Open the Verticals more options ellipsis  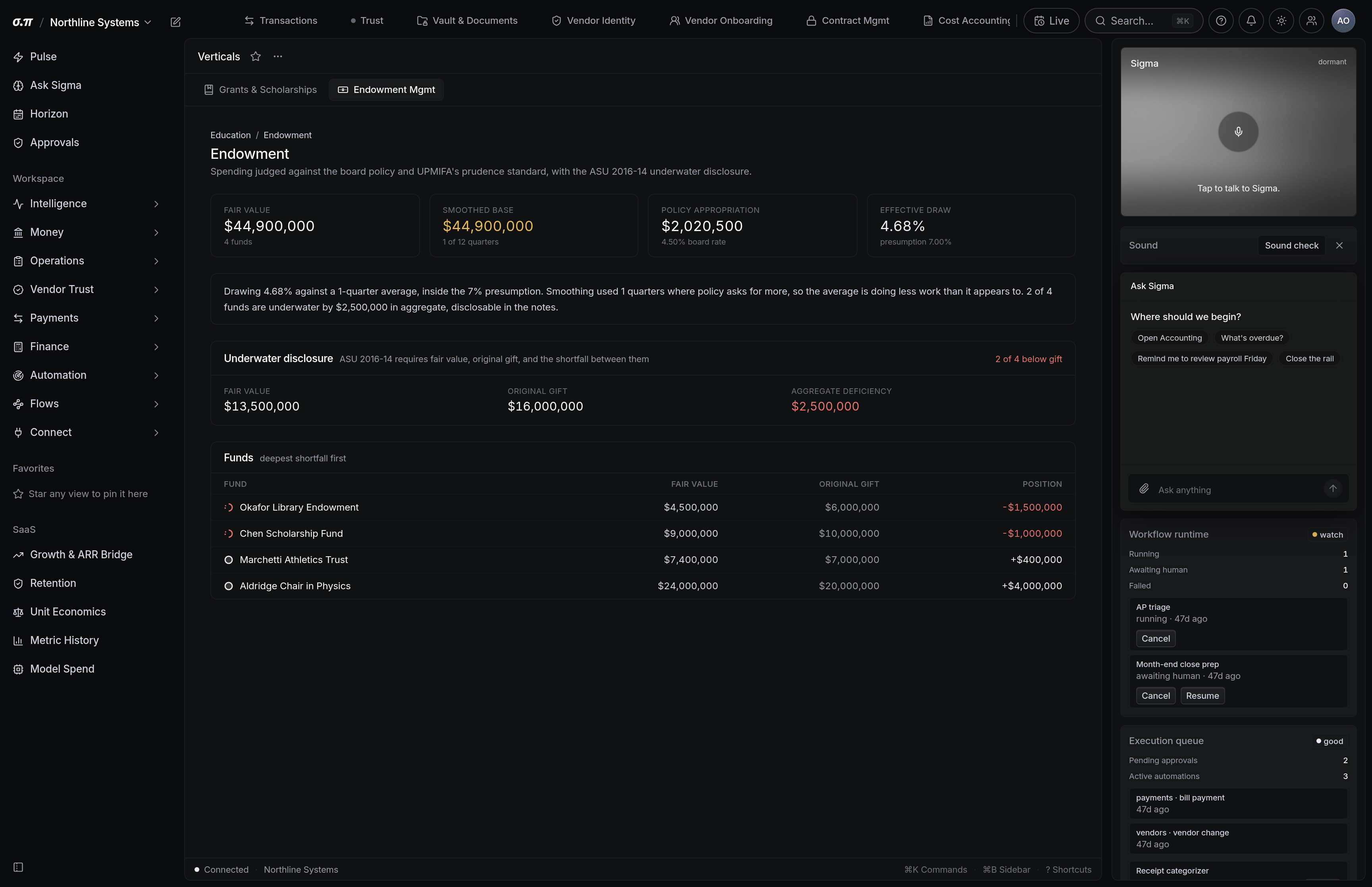click(278, 56)
